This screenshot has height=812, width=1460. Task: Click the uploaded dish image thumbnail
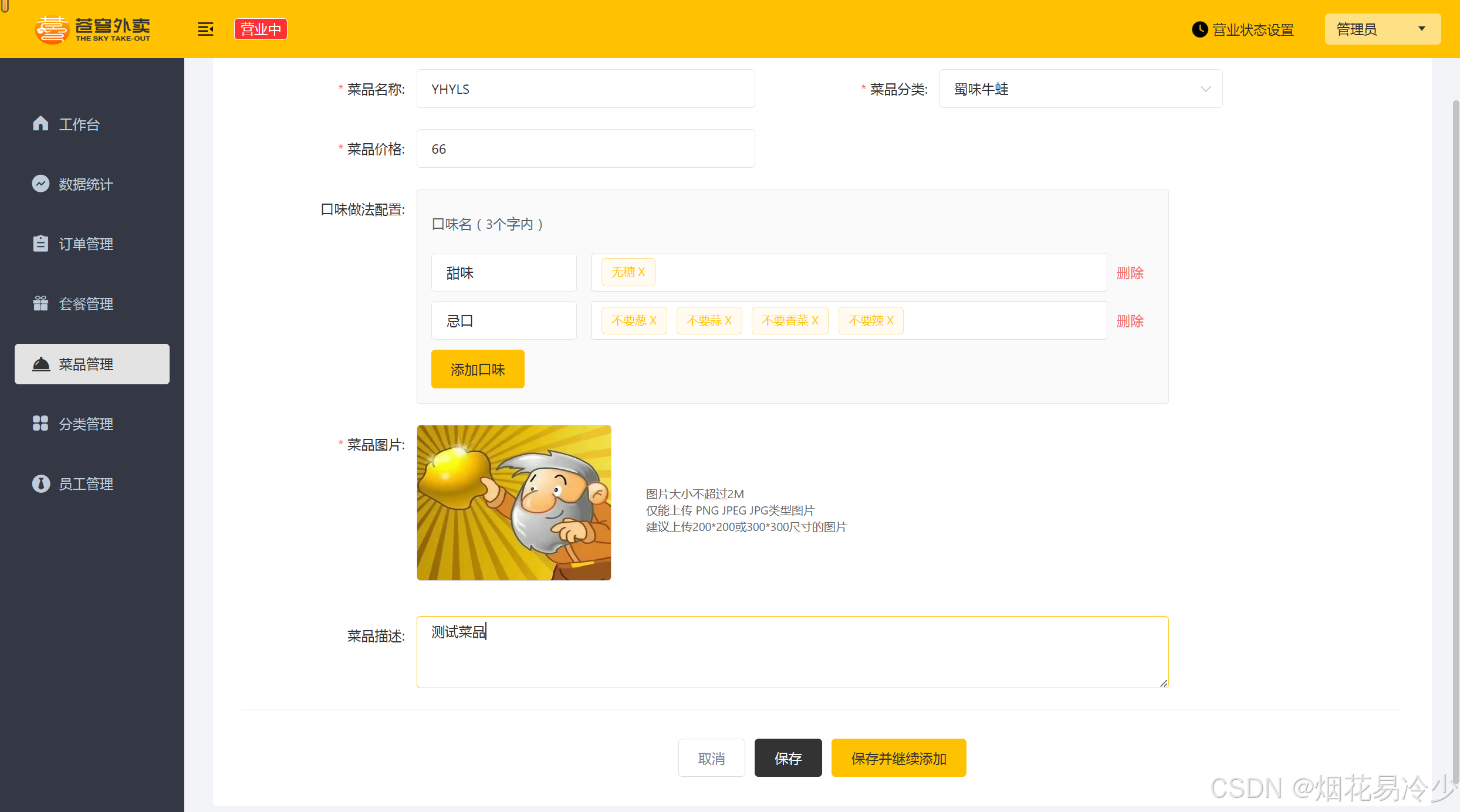pos(514,503)
